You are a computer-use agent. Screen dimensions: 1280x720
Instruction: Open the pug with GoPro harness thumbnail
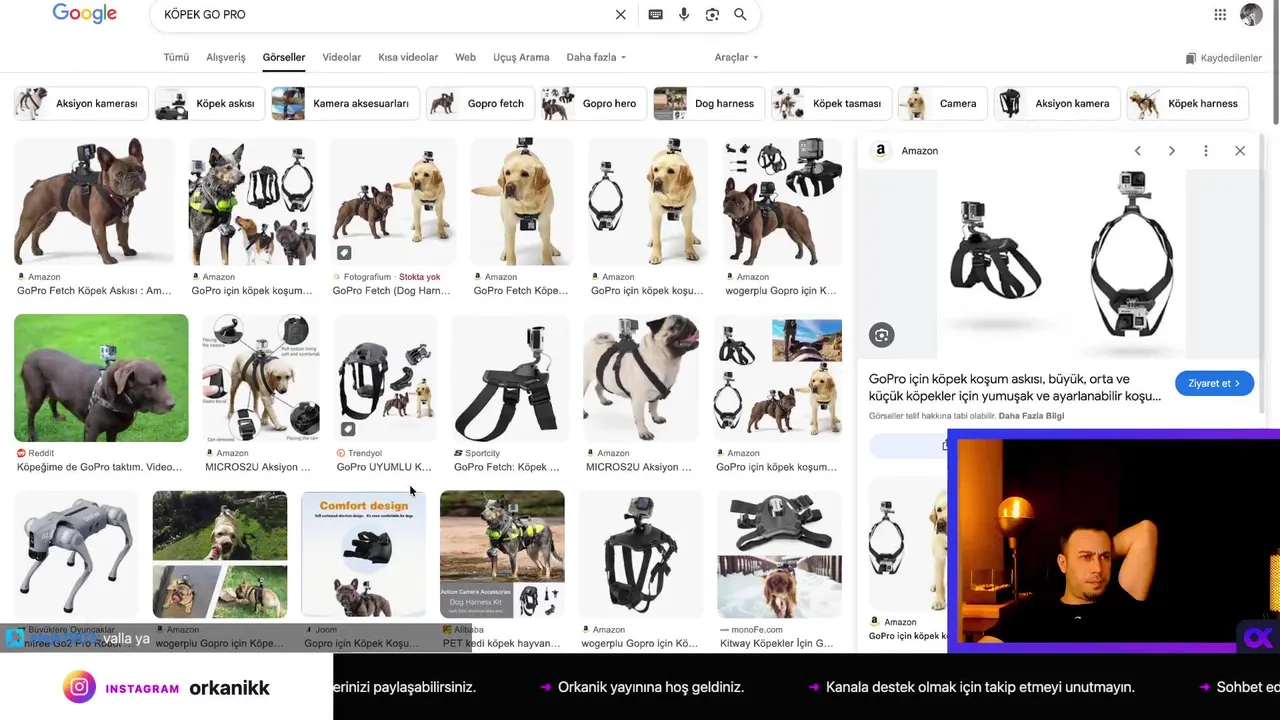pyautogui.click(x=641, y=378)
